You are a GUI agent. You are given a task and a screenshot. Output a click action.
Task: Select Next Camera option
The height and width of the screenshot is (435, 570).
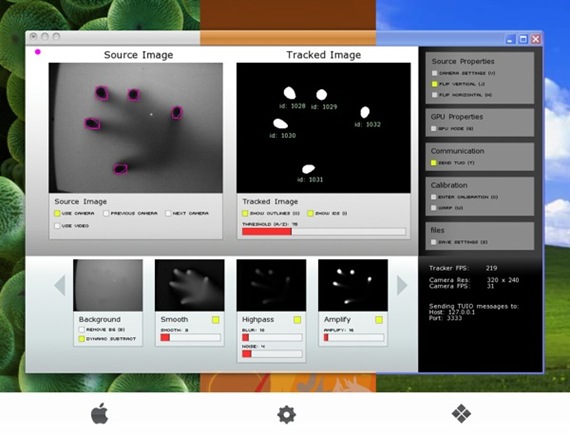click(168, 213)
